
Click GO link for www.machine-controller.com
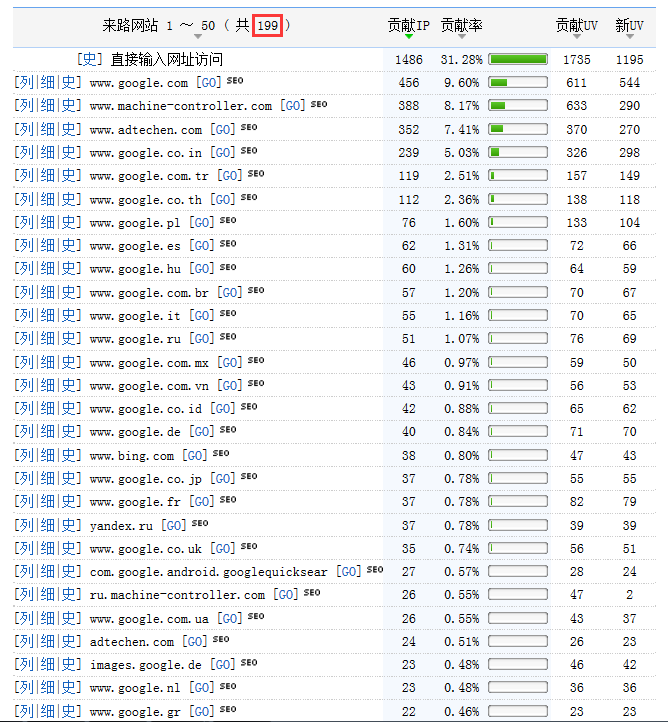pyautogui.click(x=293, y=106)
